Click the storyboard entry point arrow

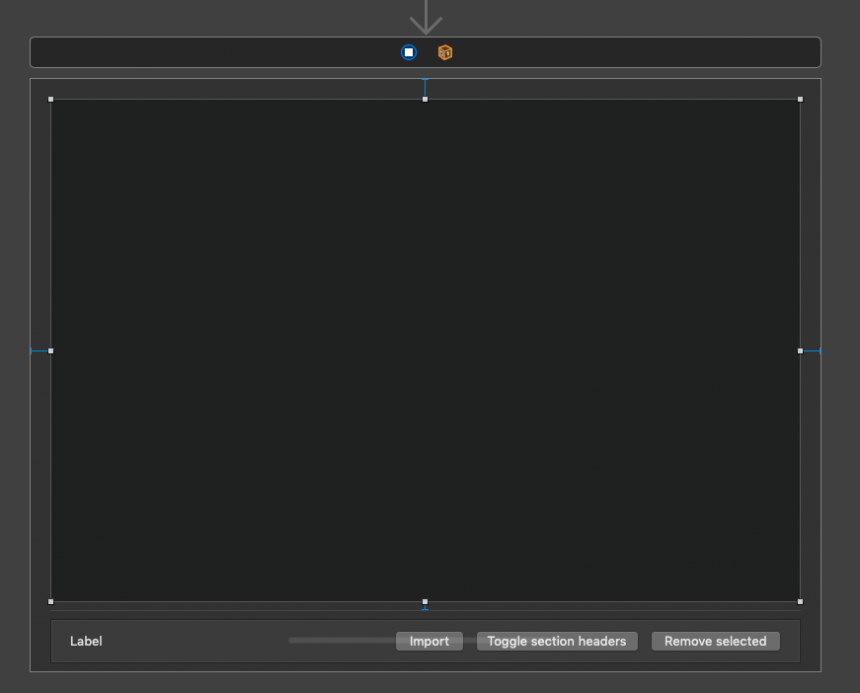(x=426, y=17)
